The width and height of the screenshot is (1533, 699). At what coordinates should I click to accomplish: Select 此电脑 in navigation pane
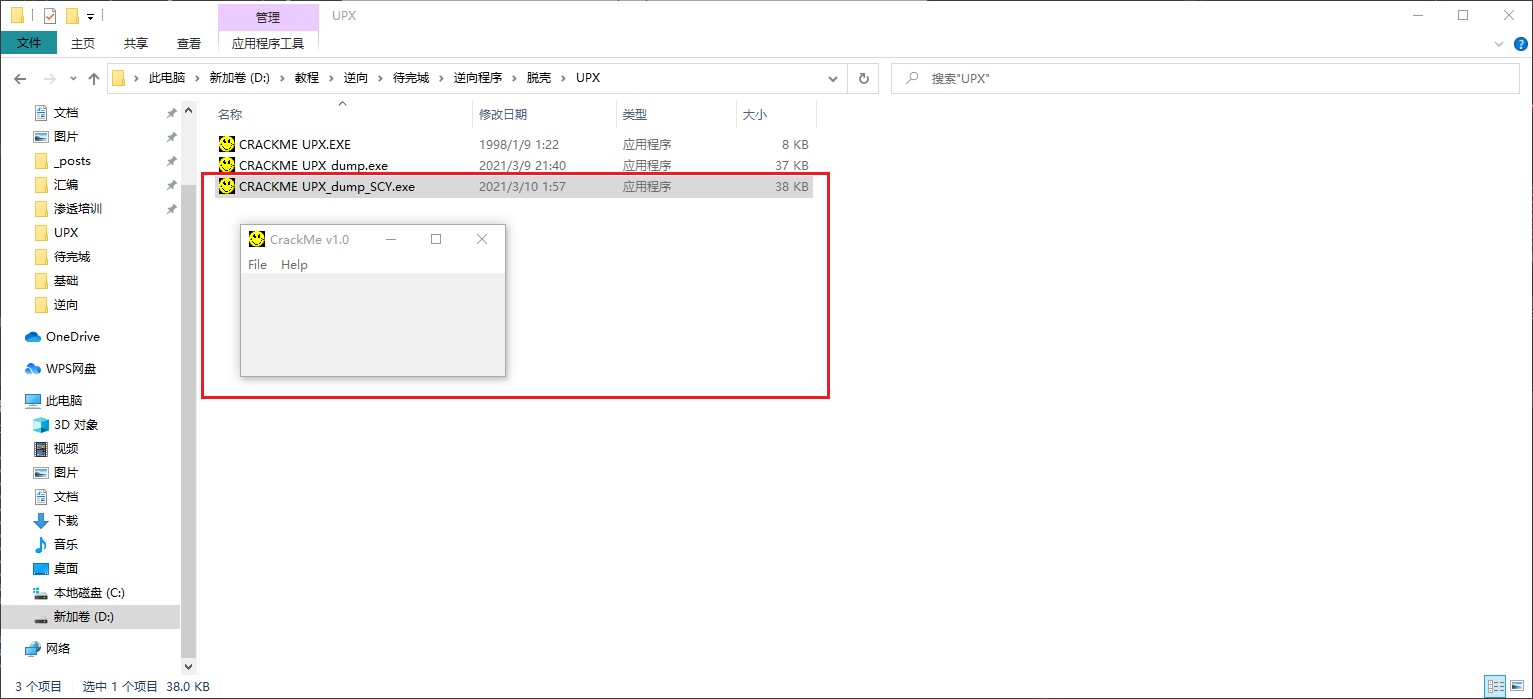pyautogui.click(x=64, y=401)
